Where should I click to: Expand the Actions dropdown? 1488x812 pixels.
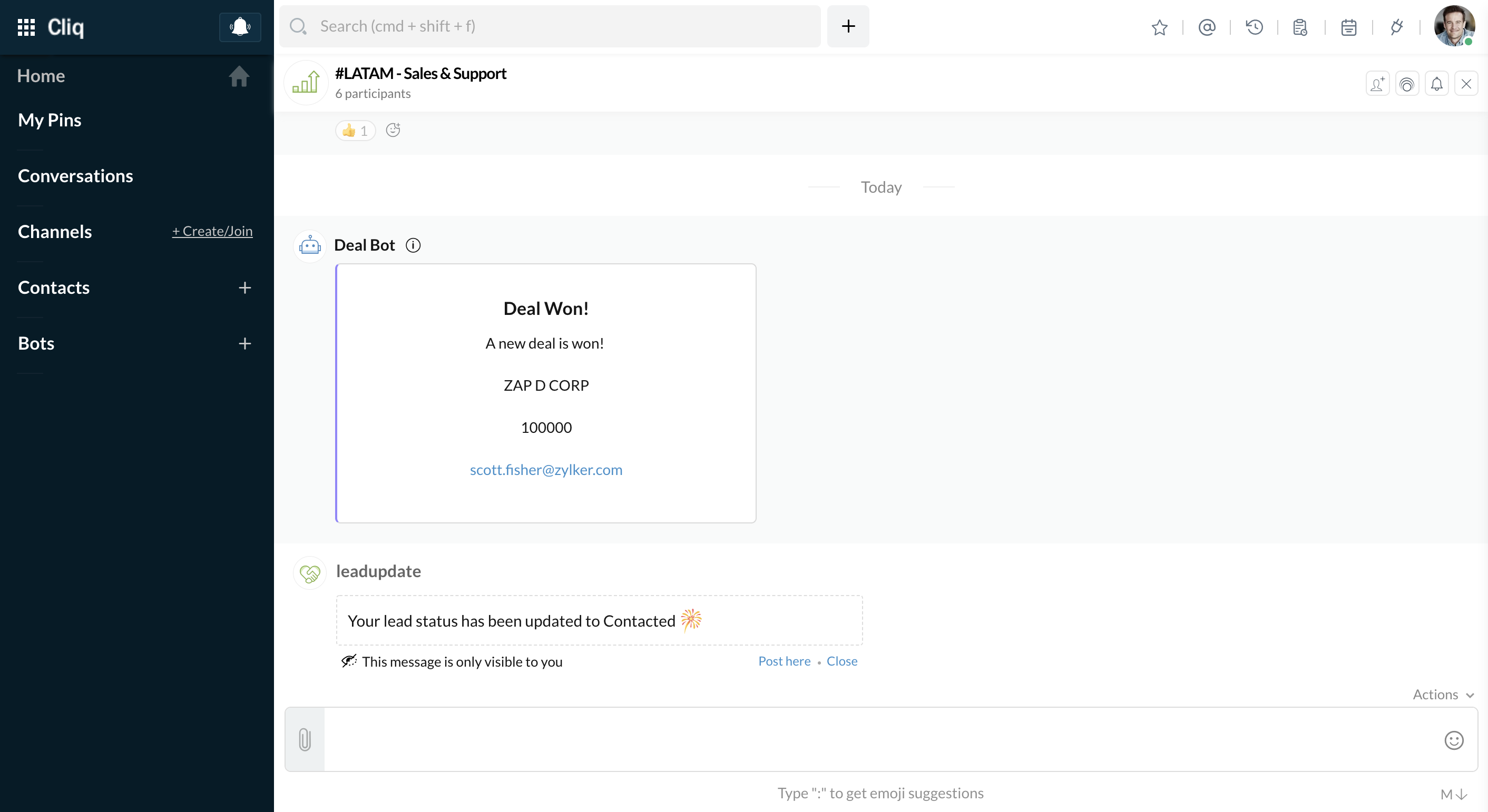(x=1444, y=694)
